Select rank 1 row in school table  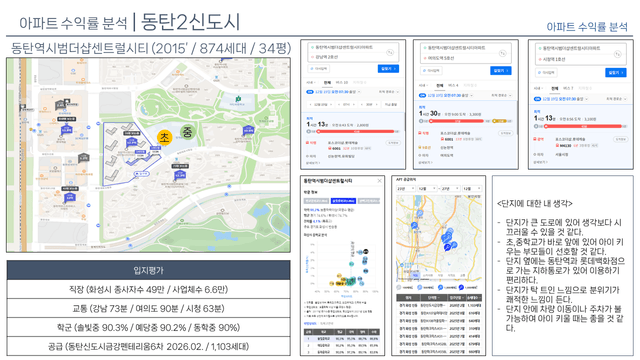(x=342, y=339)
